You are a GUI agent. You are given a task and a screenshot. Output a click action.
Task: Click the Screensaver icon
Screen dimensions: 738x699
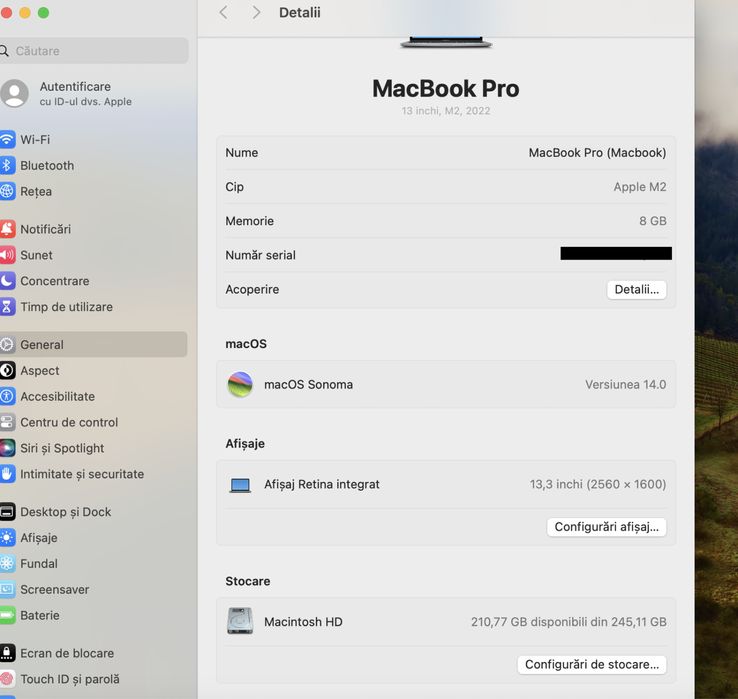pyautogui.click(x=7, y=589)
